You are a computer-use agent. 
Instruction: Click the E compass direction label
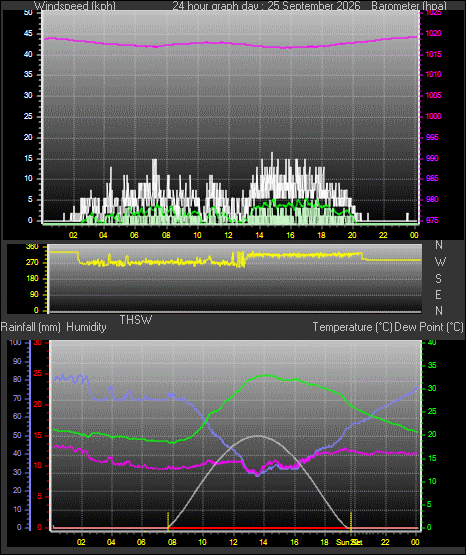click(438, 294)
